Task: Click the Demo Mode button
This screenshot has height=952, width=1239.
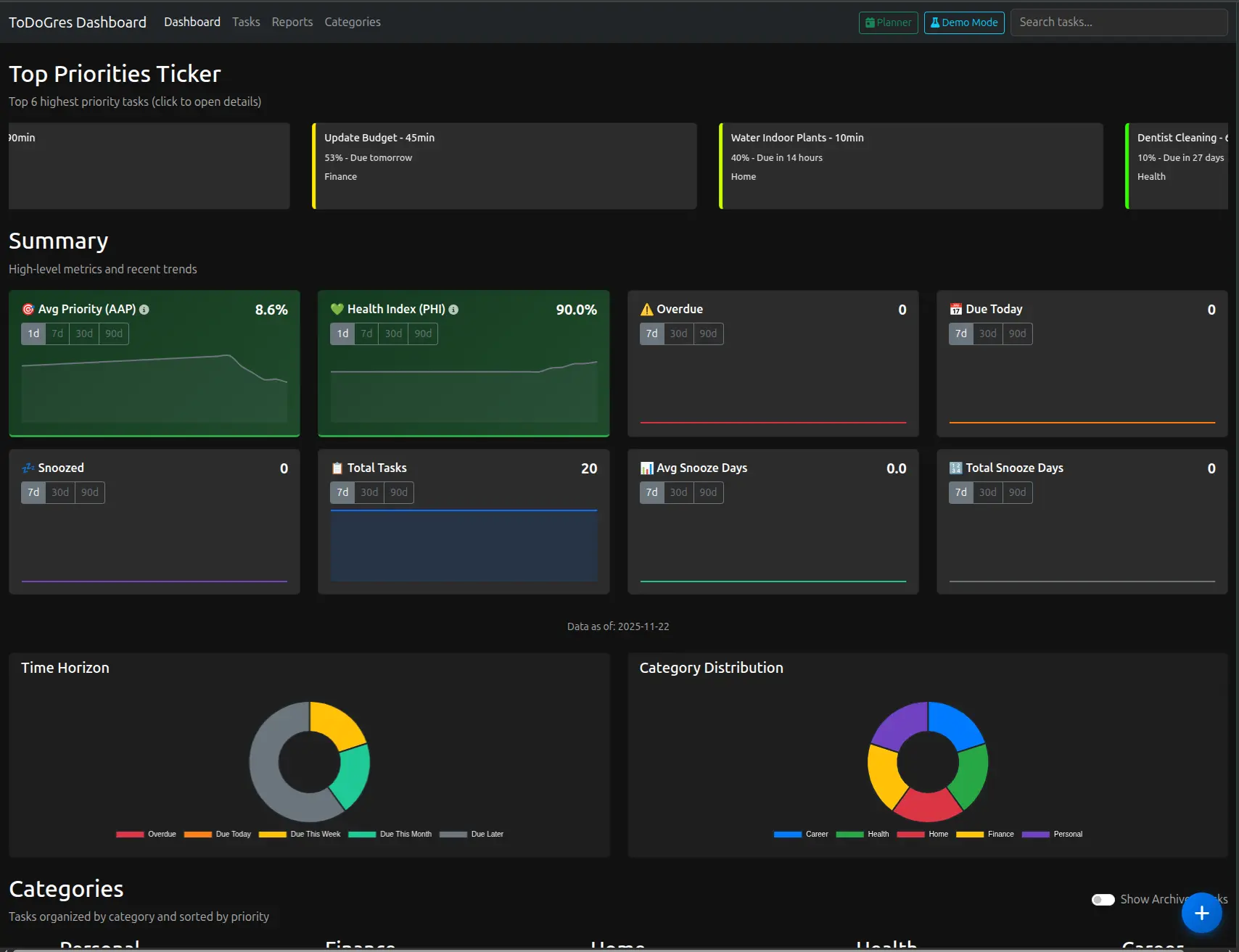Action: pos(964,22)
